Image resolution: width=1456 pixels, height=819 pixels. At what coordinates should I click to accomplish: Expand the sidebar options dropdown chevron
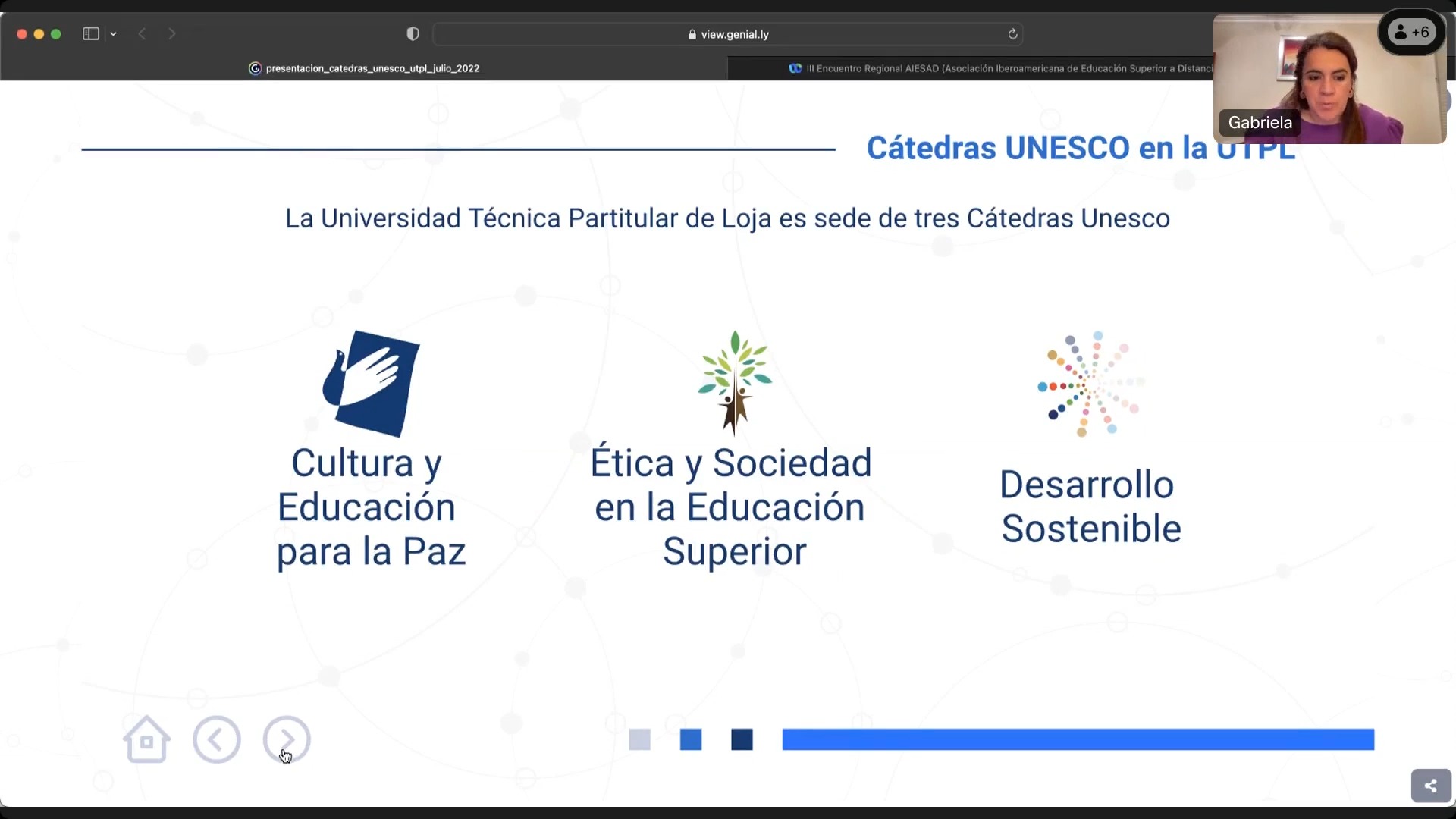click(113, 33)
